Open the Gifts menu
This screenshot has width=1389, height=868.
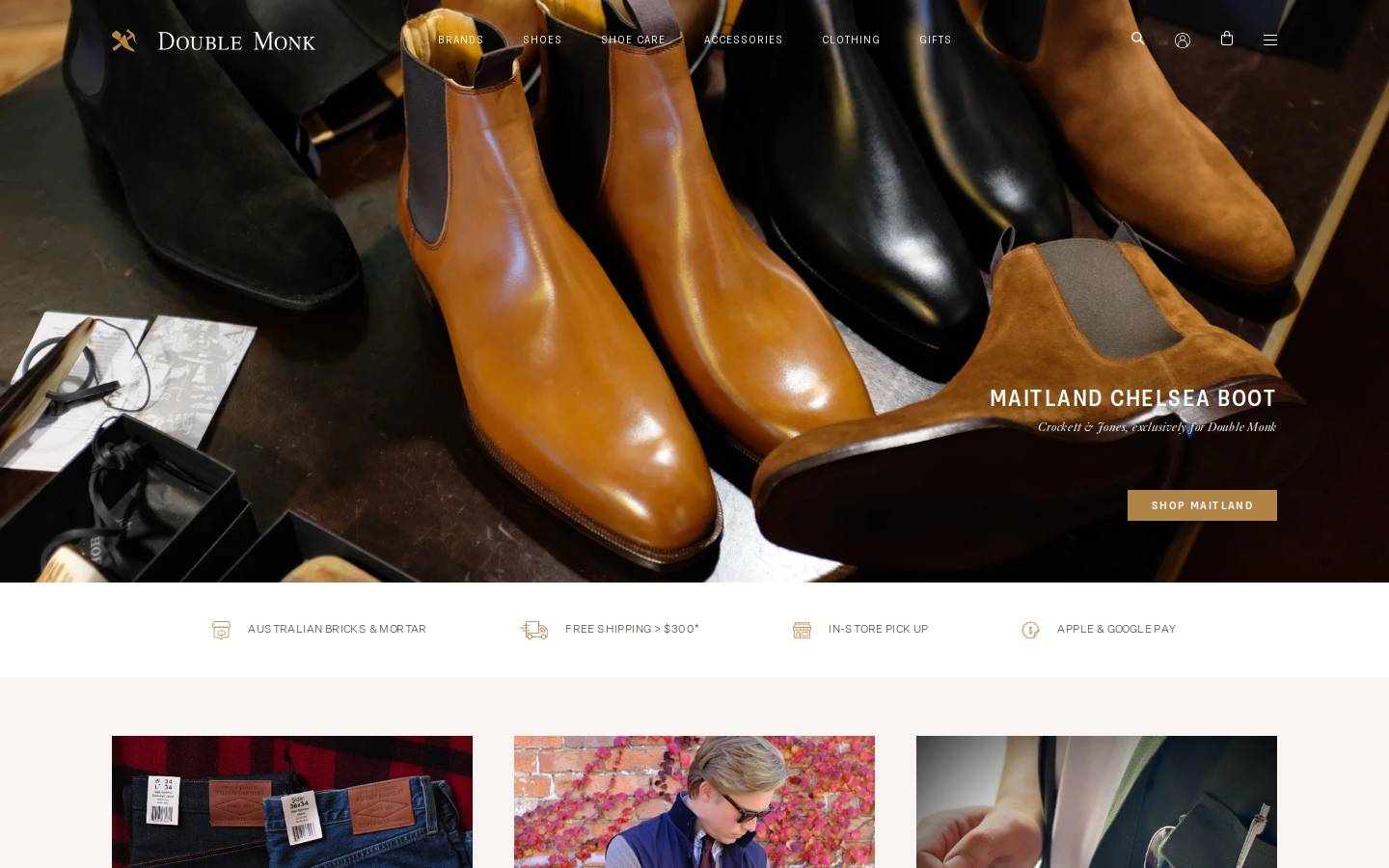936,40
